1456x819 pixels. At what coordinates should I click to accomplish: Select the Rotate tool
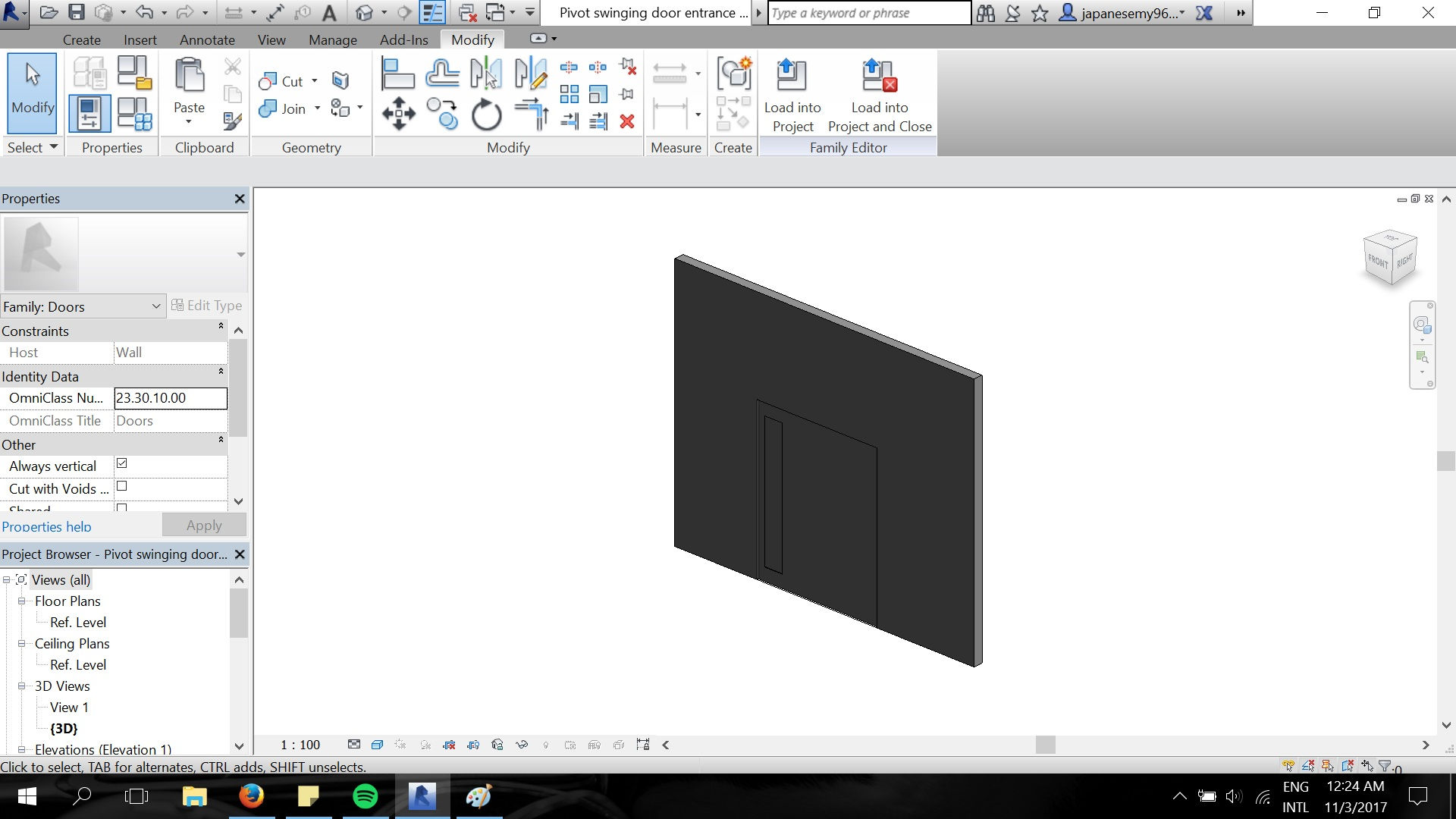[x=486, y=115]
